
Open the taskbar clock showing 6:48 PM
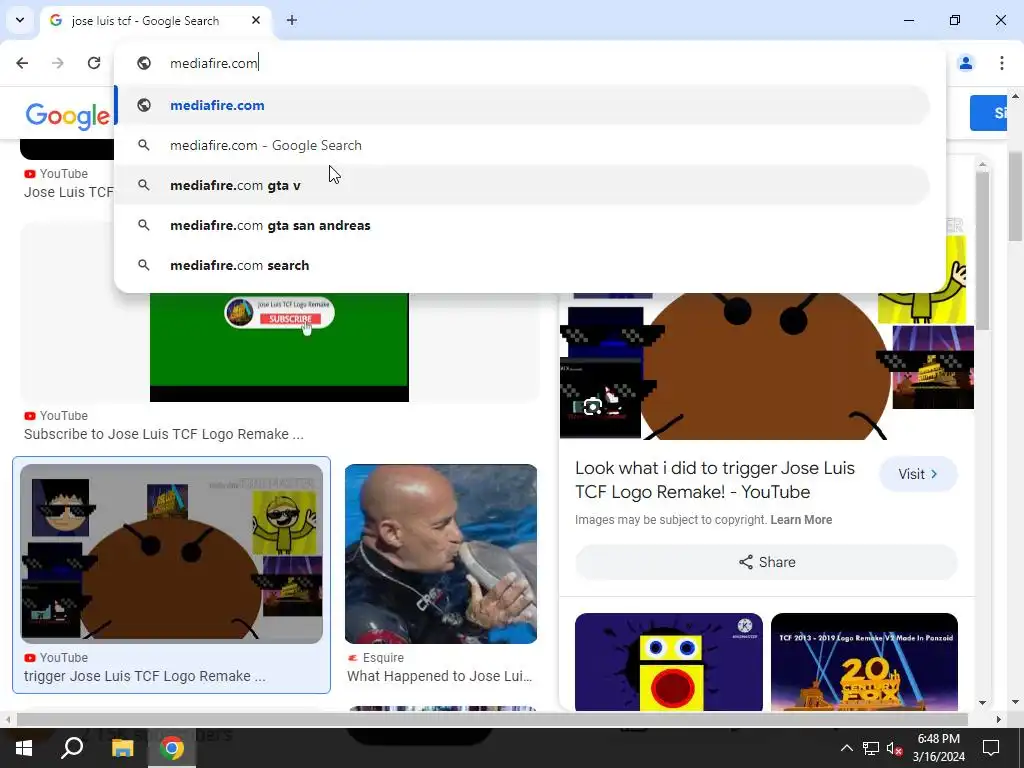tap(938, 748)
